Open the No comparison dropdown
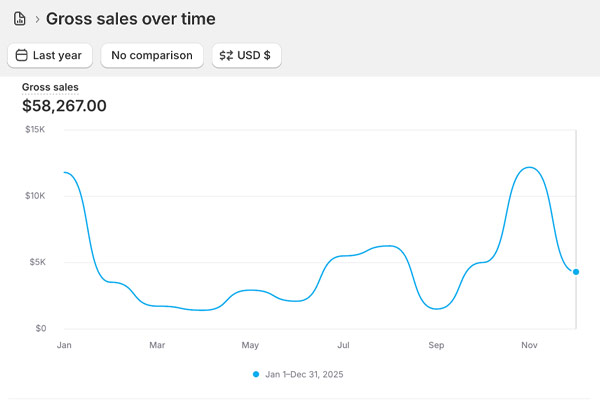The height and width of the screenshot is (400, 600). click(x=152, y=56)
